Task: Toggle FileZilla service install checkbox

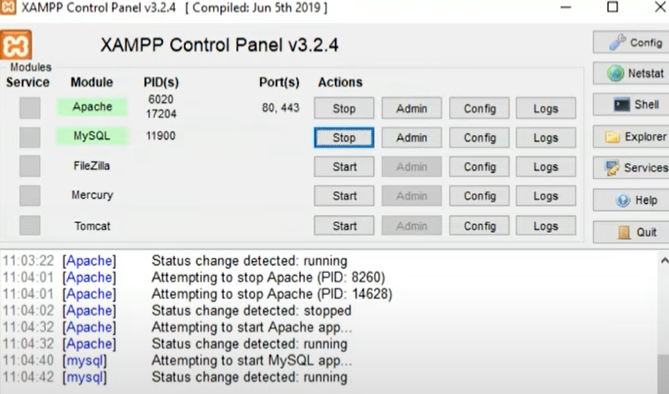Action: [30, 166]
